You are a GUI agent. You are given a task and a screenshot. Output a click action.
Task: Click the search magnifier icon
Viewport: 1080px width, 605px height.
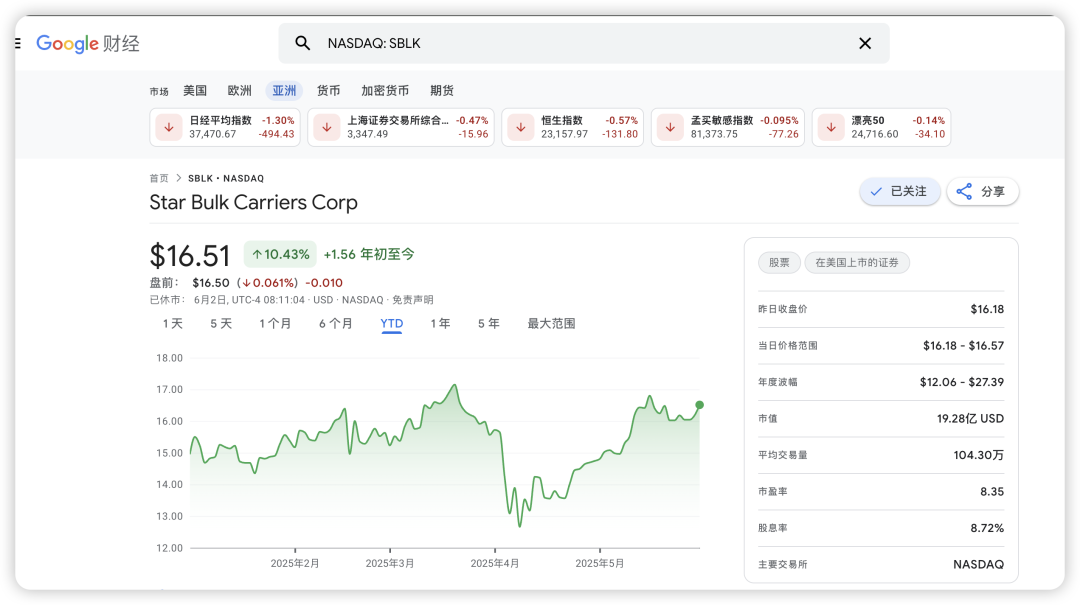(302, 43)
